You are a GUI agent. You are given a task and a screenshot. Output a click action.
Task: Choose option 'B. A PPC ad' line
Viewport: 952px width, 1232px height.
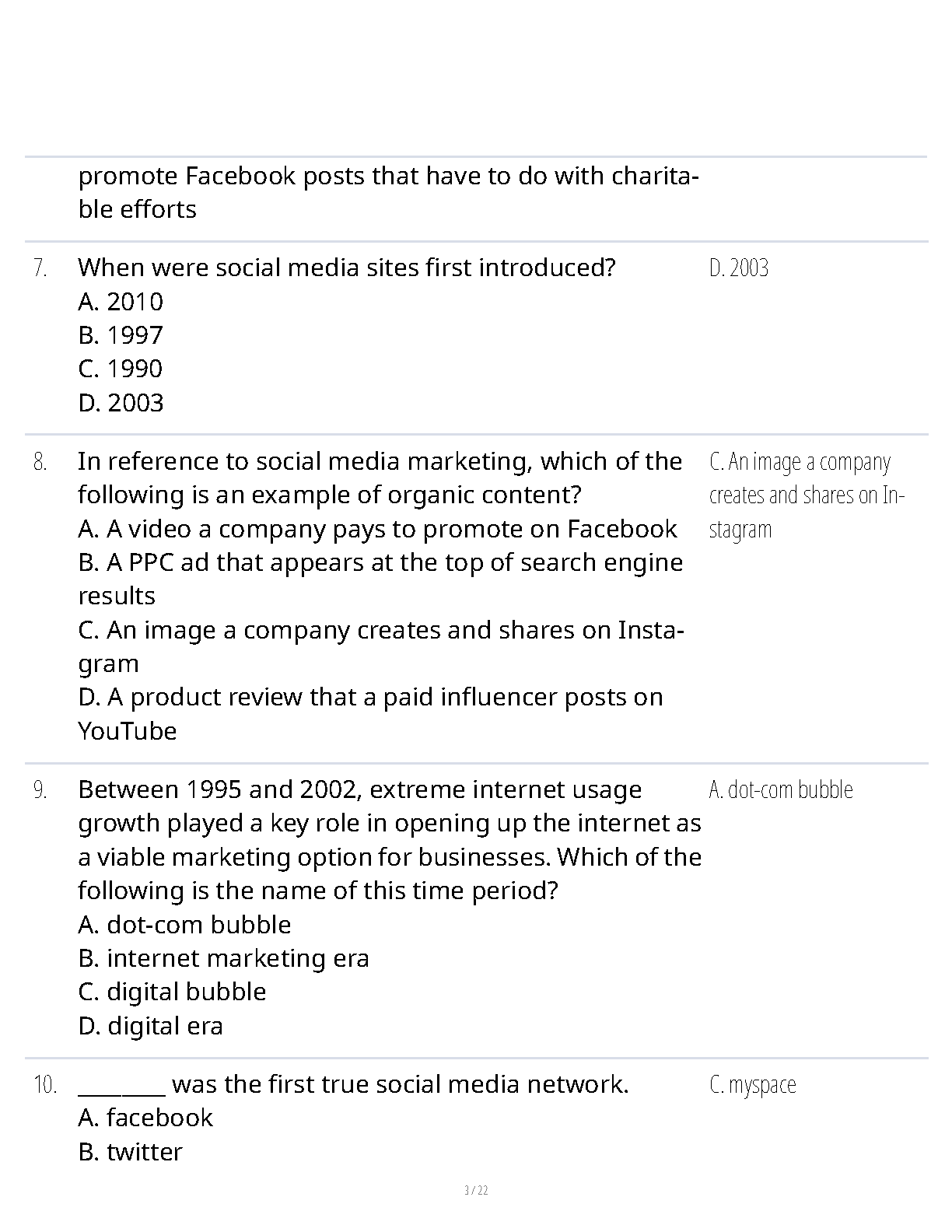[380, 562]
